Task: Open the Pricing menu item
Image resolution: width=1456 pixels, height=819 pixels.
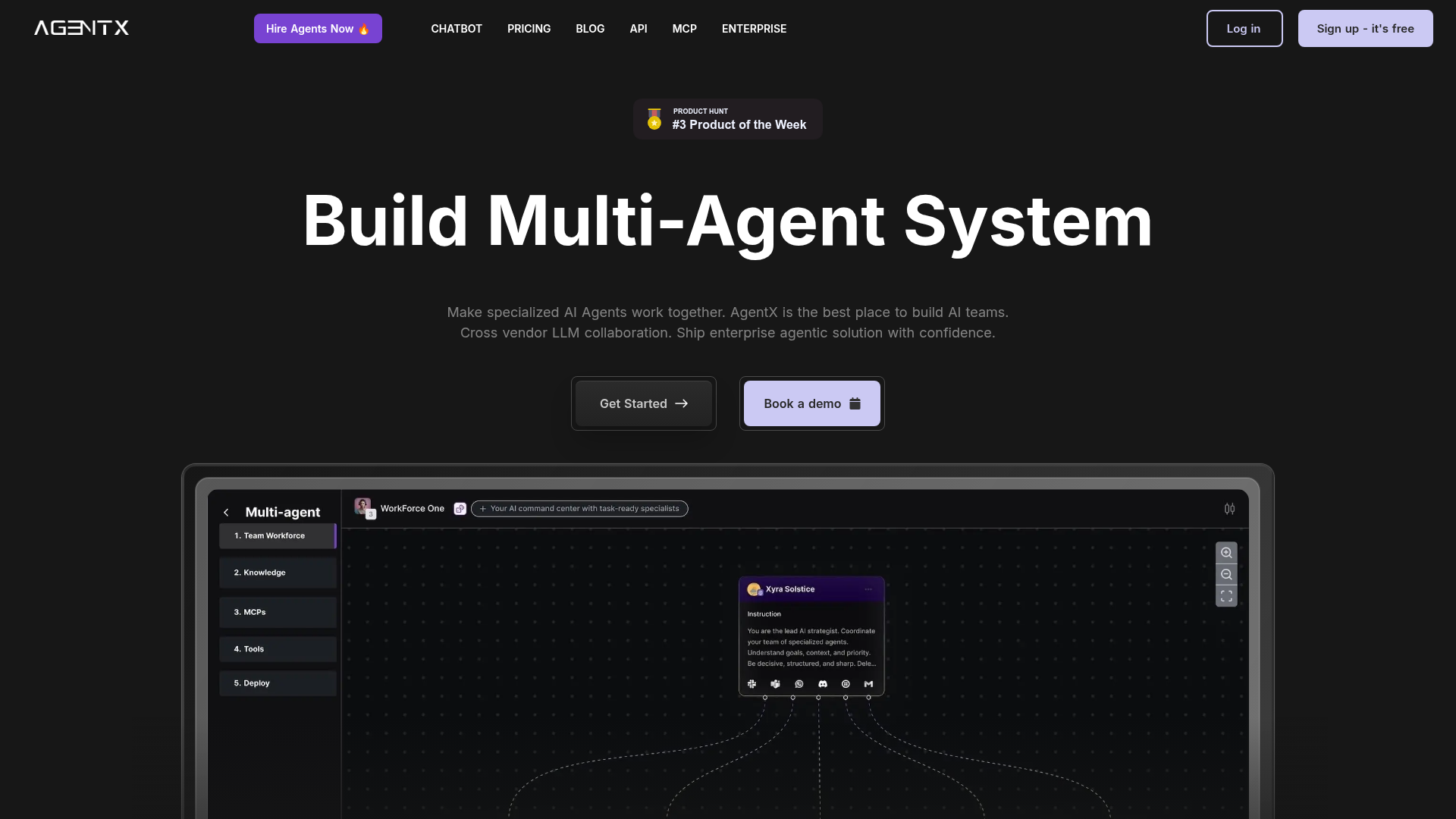Action: point(529,29)
